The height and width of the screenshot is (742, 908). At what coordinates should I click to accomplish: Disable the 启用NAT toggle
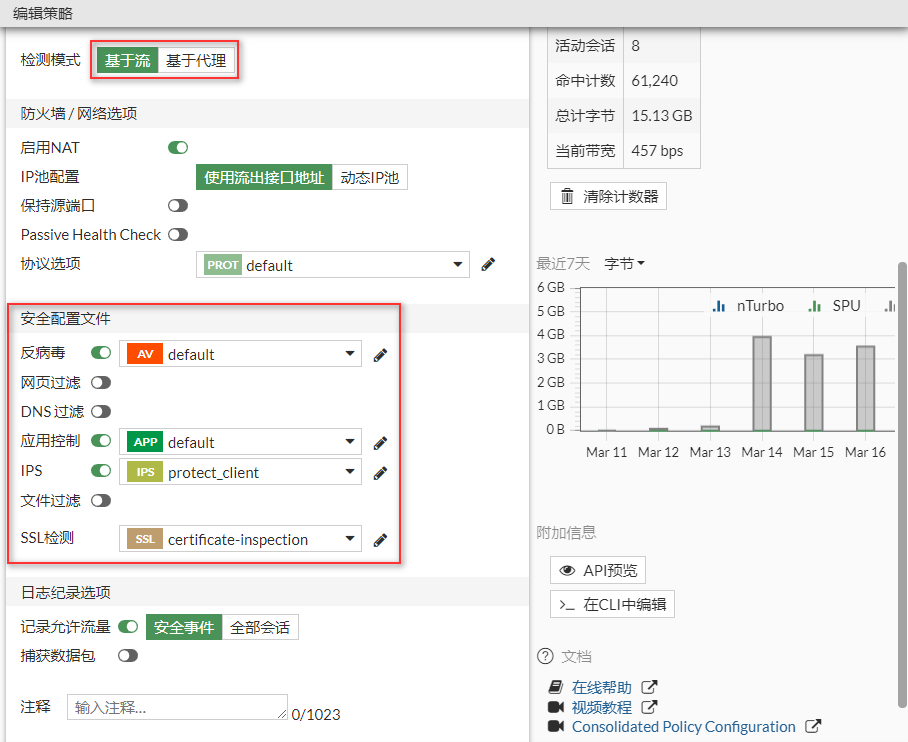point(178,148)
